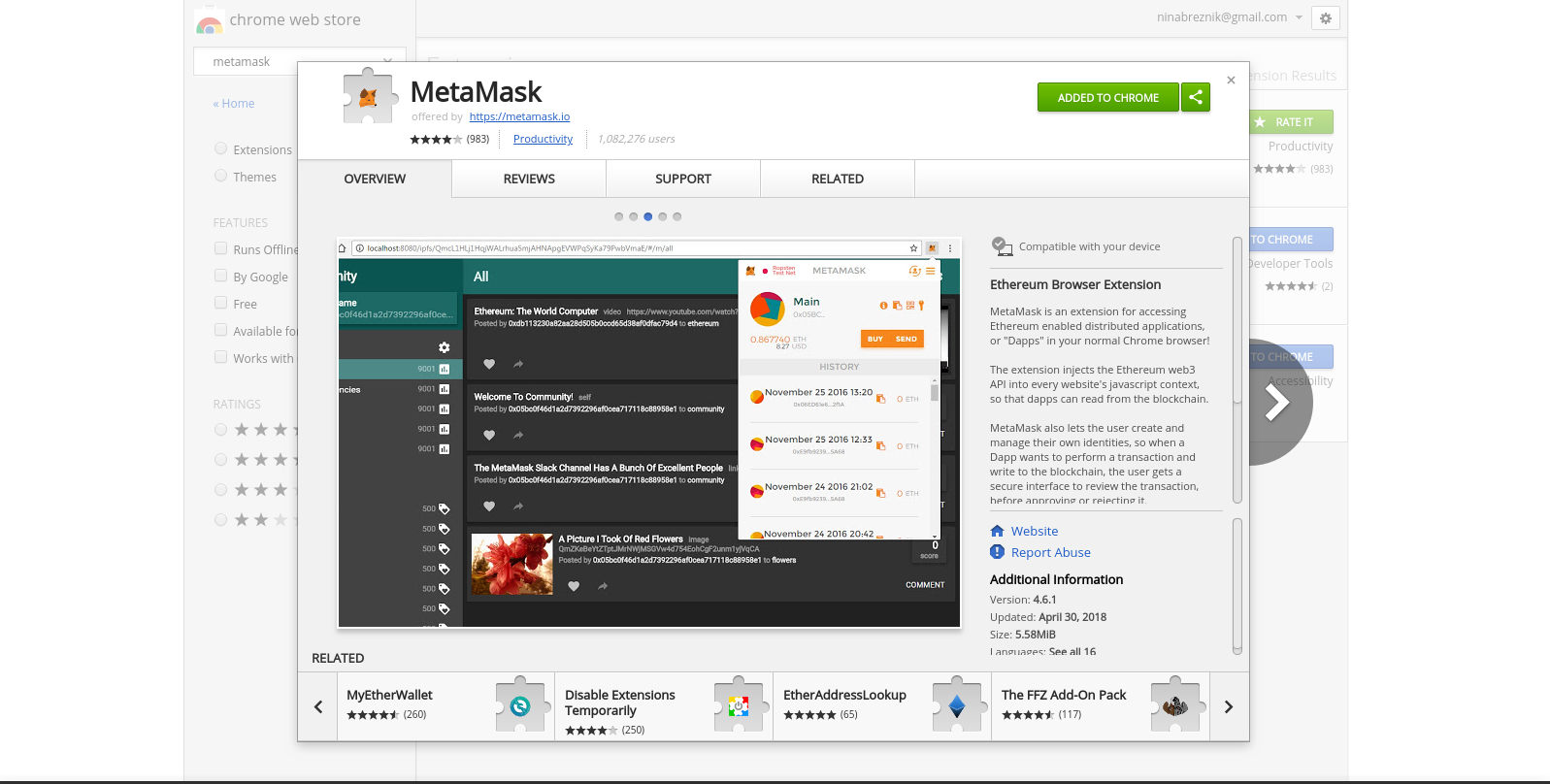This screenshot has height=784, width=1550.
Task: Open the account email dropdown
Action: pyautogui.click(x=1299, y=17)
